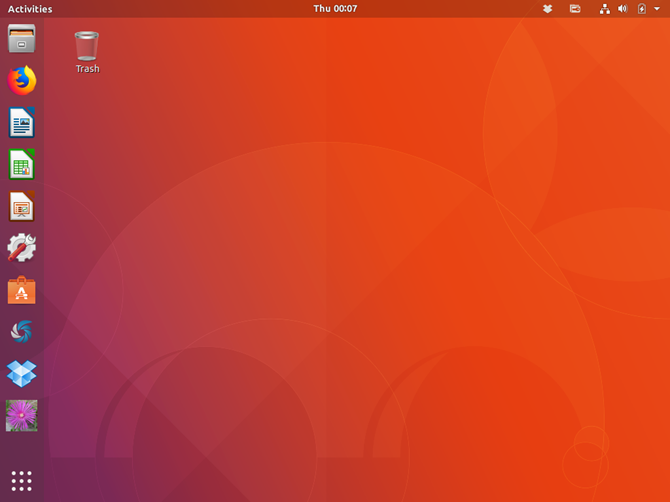The width and height of the screenshot is (670, 502).
Task: Expand the system menu arrow
Action: [x=657, y=9]
